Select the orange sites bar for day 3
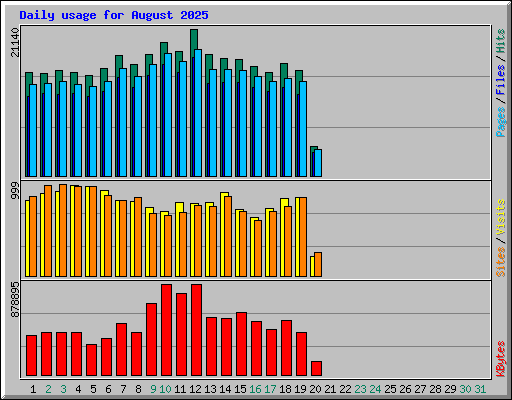The width and height of the screenshot is (512, 400). [x=63, y=230]
